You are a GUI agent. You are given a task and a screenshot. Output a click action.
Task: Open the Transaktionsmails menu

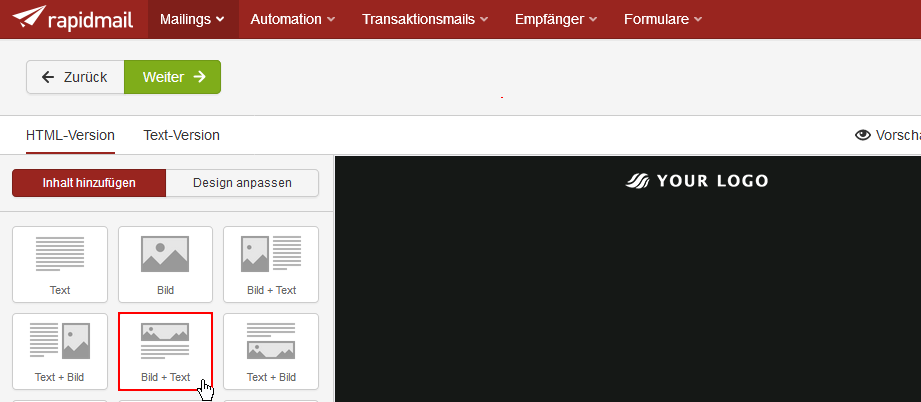[425, 19]
